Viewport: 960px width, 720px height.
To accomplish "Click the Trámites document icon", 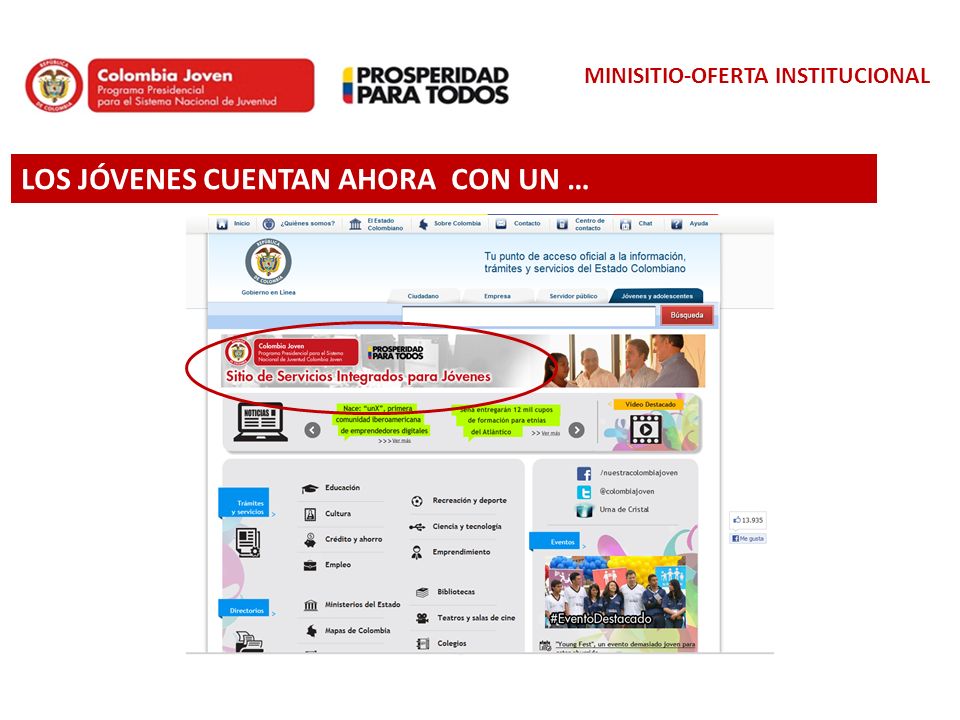I will 248,543.
